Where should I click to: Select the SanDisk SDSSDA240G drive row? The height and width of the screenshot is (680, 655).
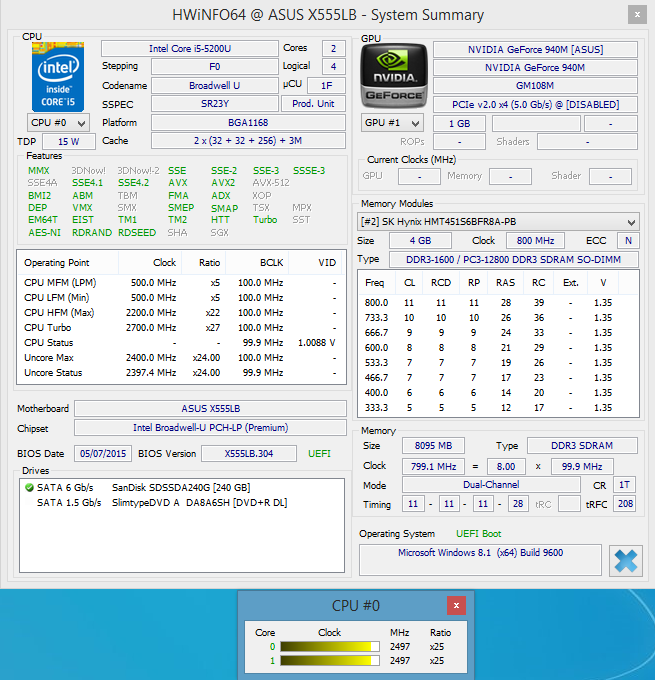(x=182, y=488)
